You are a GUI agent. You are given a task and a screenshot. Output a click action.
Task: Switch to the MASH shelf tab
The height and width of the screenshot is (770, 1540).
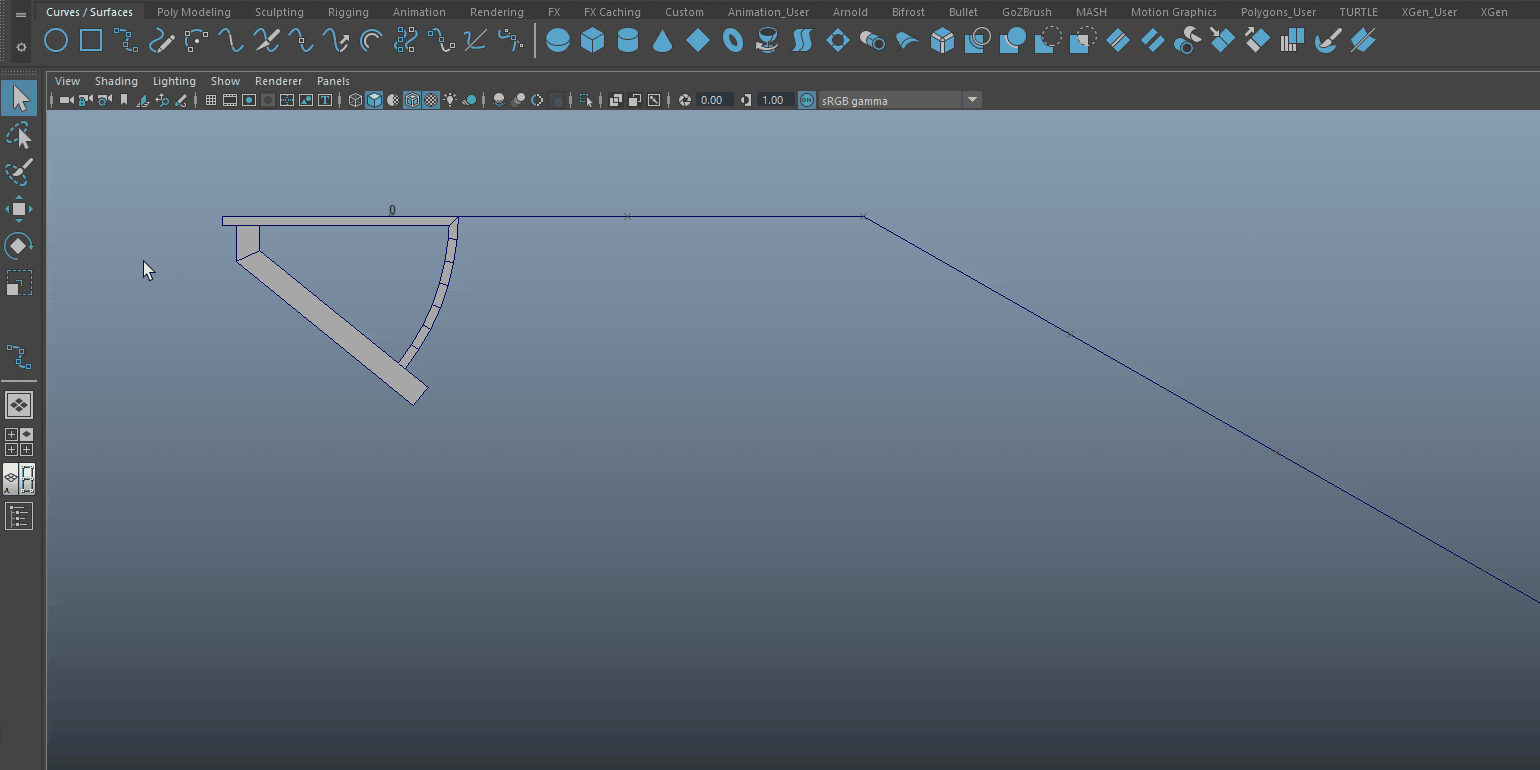pos(1091,12)
